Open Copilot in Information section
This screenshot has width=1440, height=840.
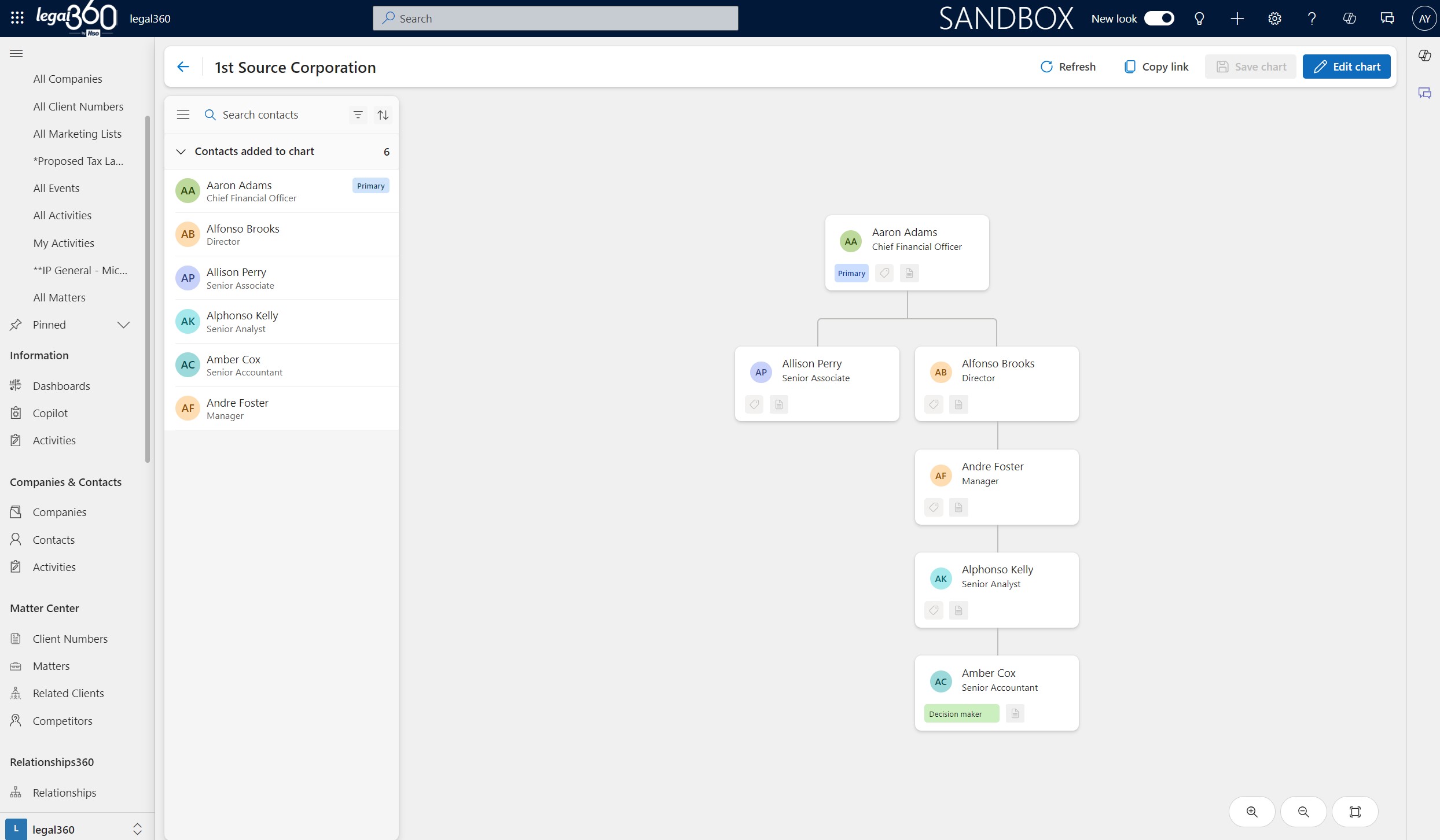coord(50,413)
